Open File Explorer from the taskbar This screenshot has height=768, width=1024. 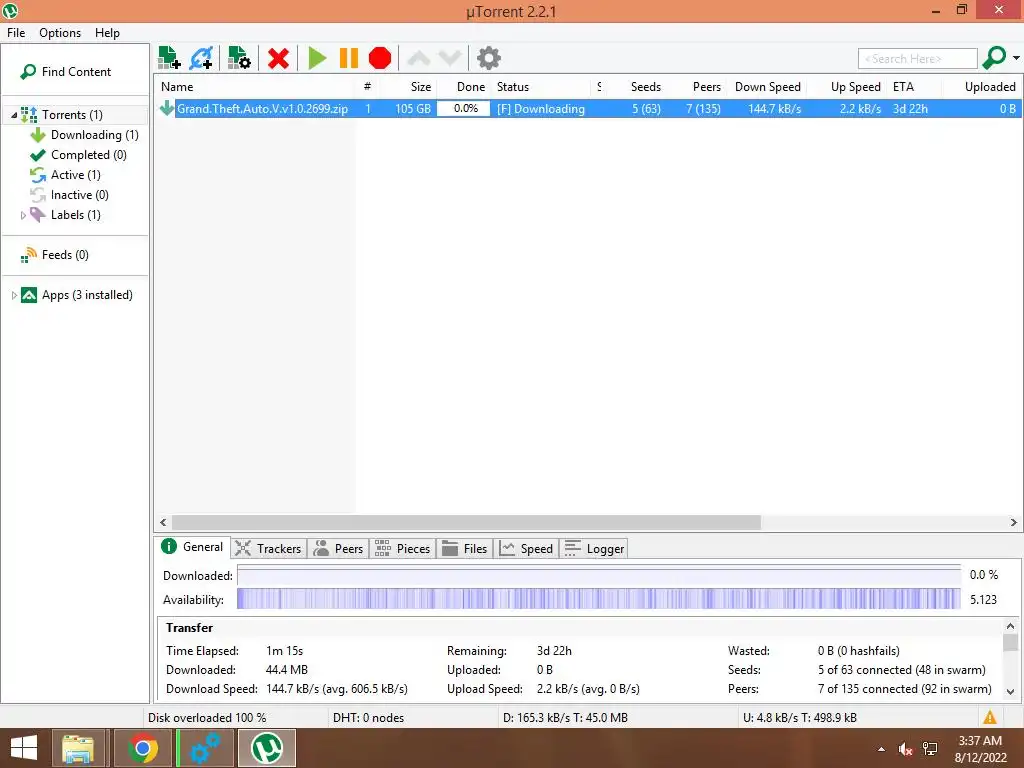78,748
